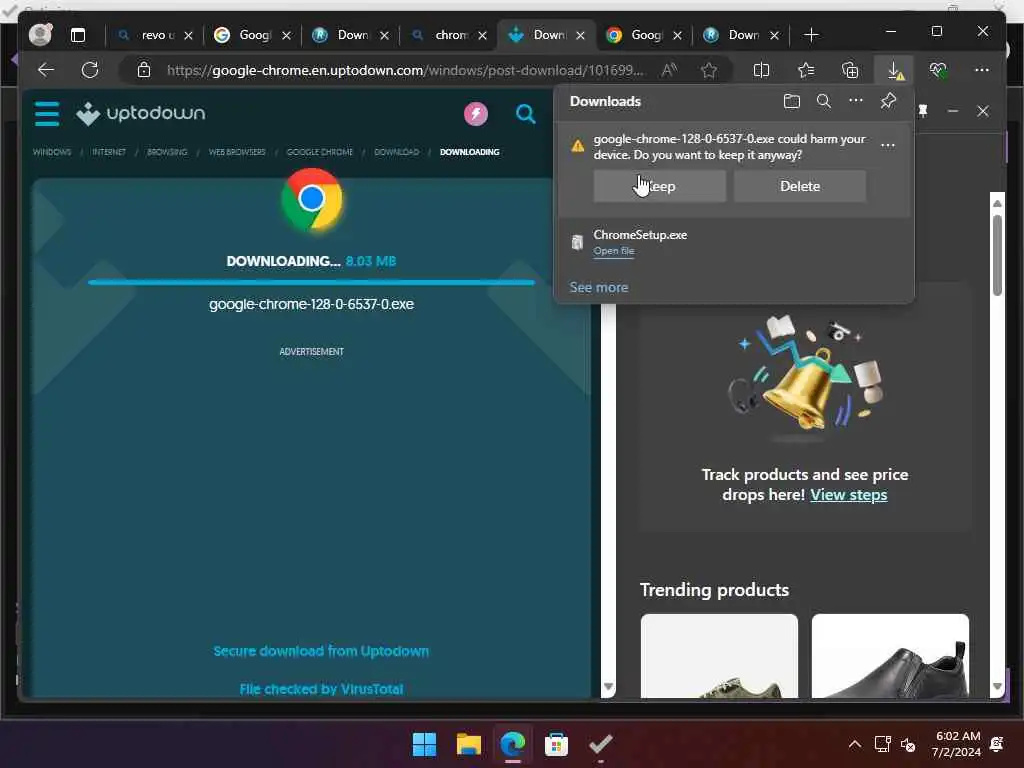Click See more in Downloads panel

point(598,287)
